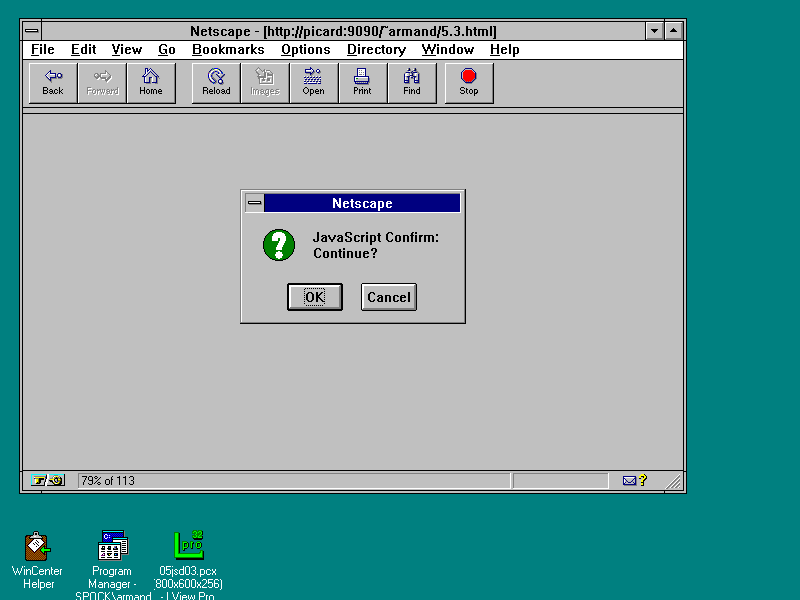Click the Back toolbar button
Viewport: 800px width, 600px height.
(x=53, y=83)
